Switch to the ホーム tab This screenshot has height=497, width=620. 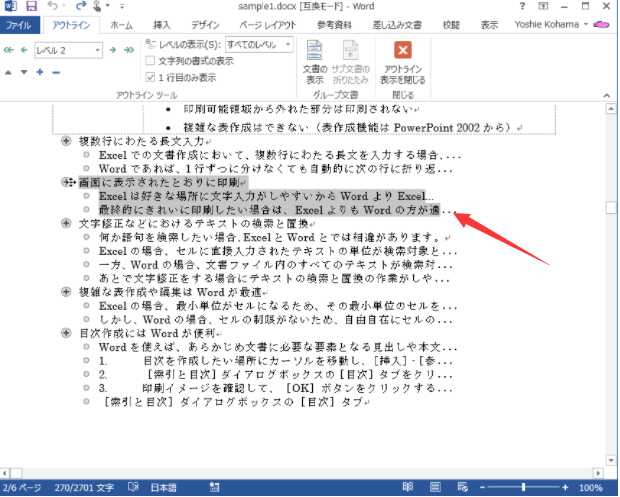(121, 25)
